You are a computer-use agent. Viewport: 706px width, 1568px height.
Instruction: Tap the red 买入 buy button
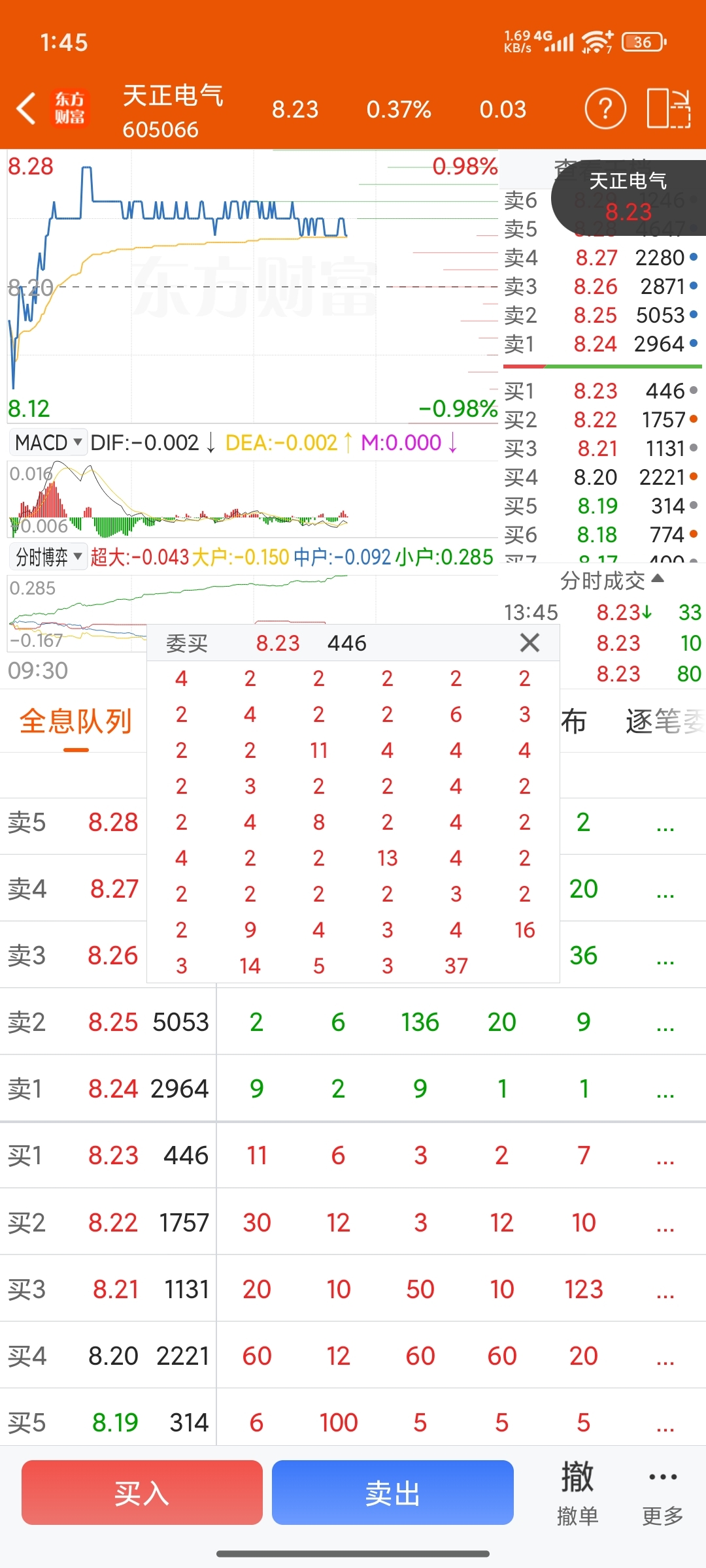(x=142, y=1492)
